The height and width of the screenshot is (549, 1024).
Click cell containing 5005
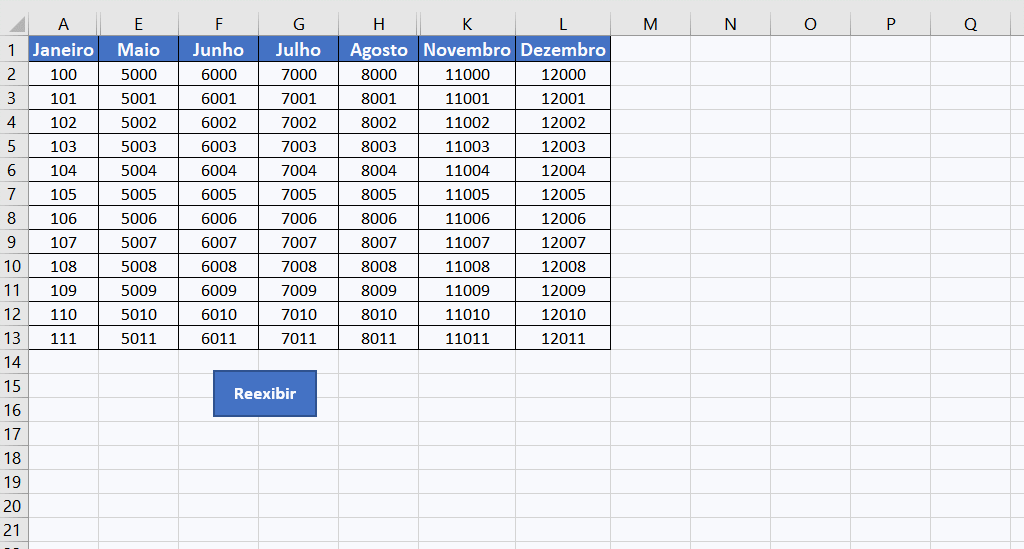click(139, 194)
